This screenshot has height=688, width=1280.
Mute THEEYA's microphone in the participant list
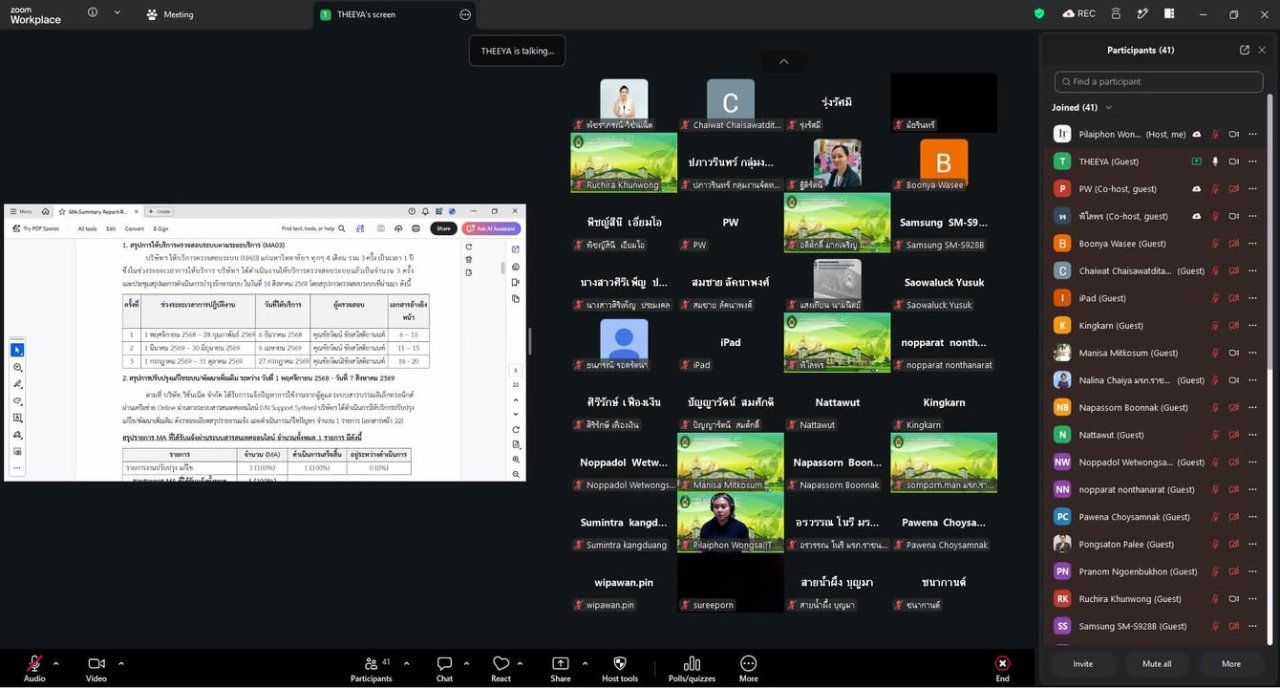click(x=1216, y=161)
